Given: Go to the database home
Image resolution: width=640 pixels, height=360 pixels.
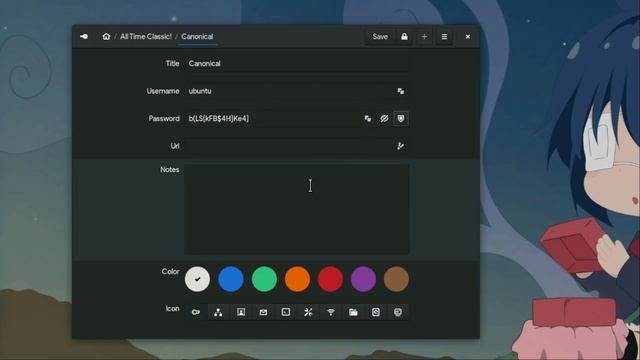Looking at the screenshot, I should [106, 37].
